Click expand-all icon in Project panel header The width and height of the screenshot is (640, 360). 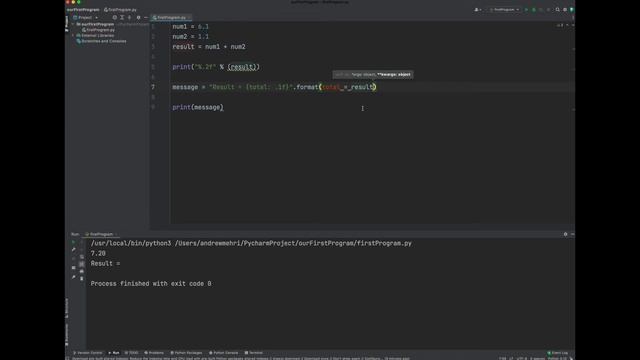click(x=122, y=18)
